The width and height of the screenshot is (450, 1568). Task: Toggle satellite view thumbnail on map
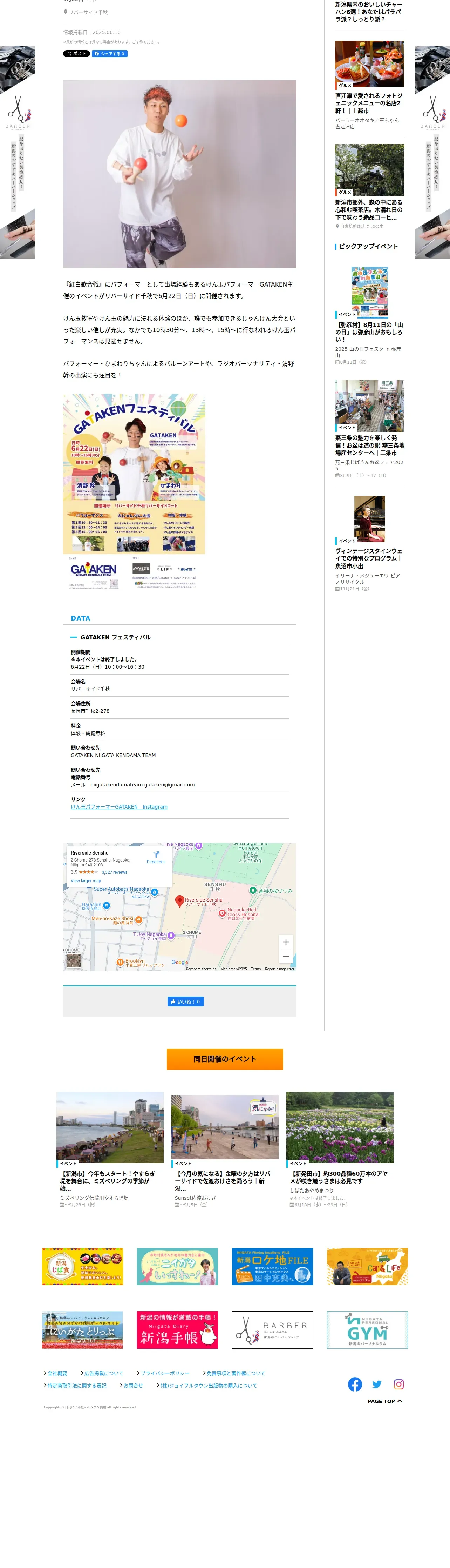[74, 960]
